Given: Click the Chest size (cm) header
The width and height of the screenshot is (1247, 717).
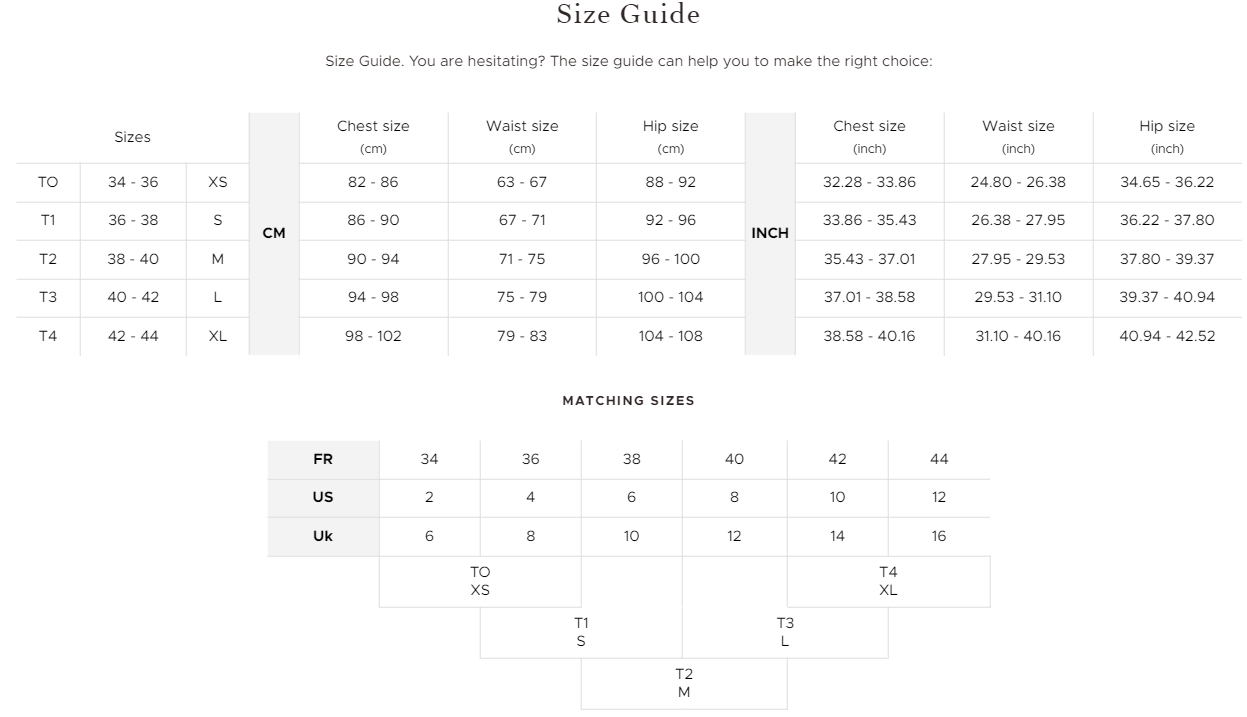Looking at the screenshot, I should 373,137.
